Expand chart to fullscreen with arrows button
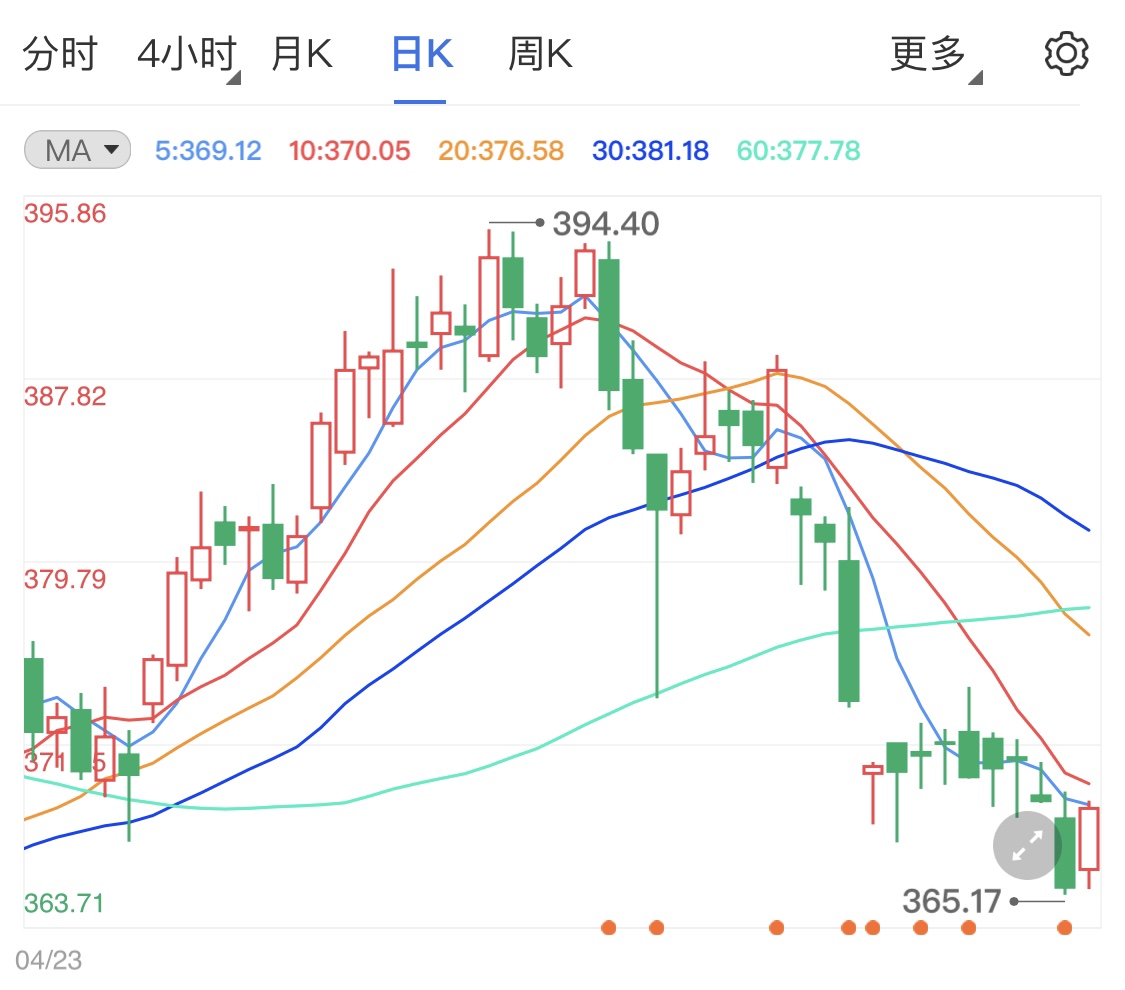1125x990 pixels. click(x=1027, y=845)
